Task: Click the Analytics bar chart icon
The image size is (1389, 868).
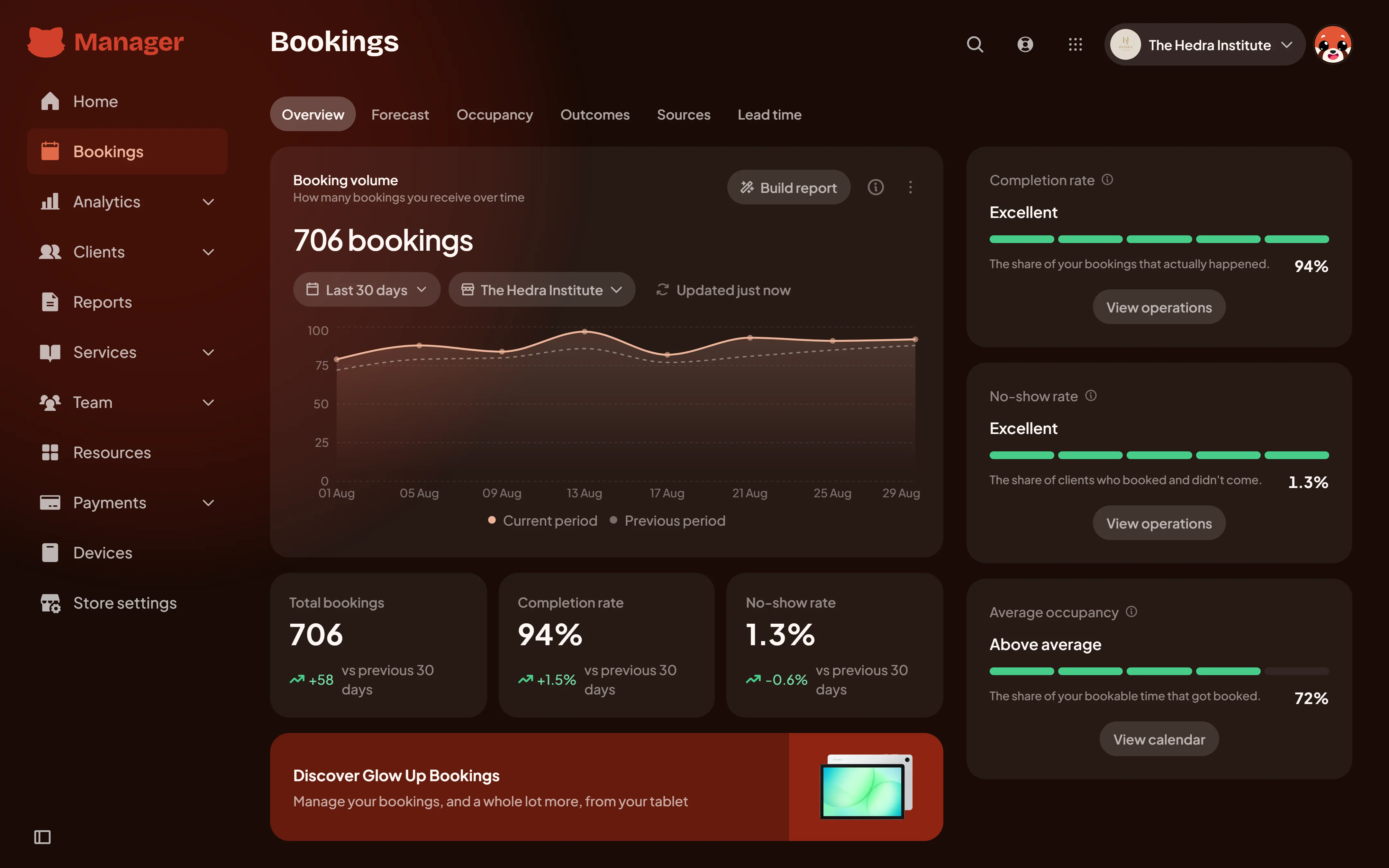Action: (50, 202)
